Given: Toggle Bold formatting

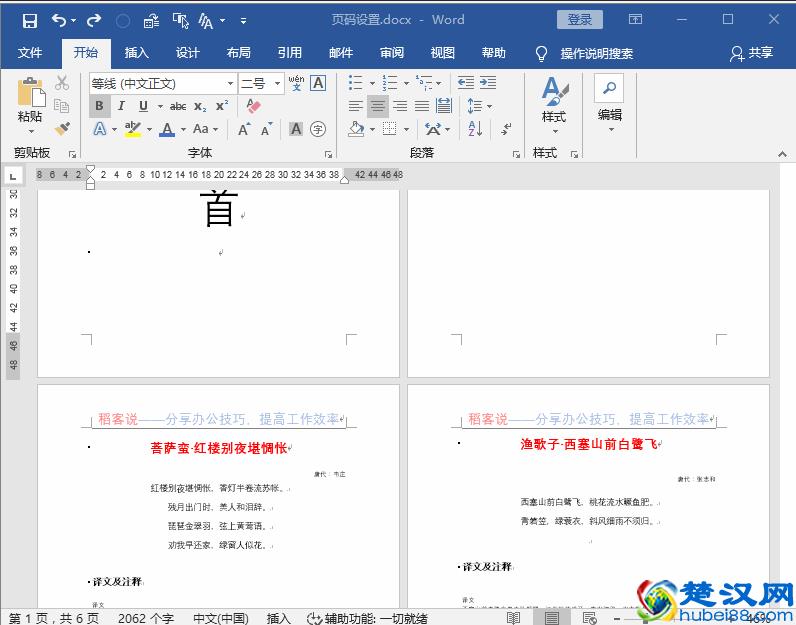Looking at the screenshot, I should (x=100, y=106).
